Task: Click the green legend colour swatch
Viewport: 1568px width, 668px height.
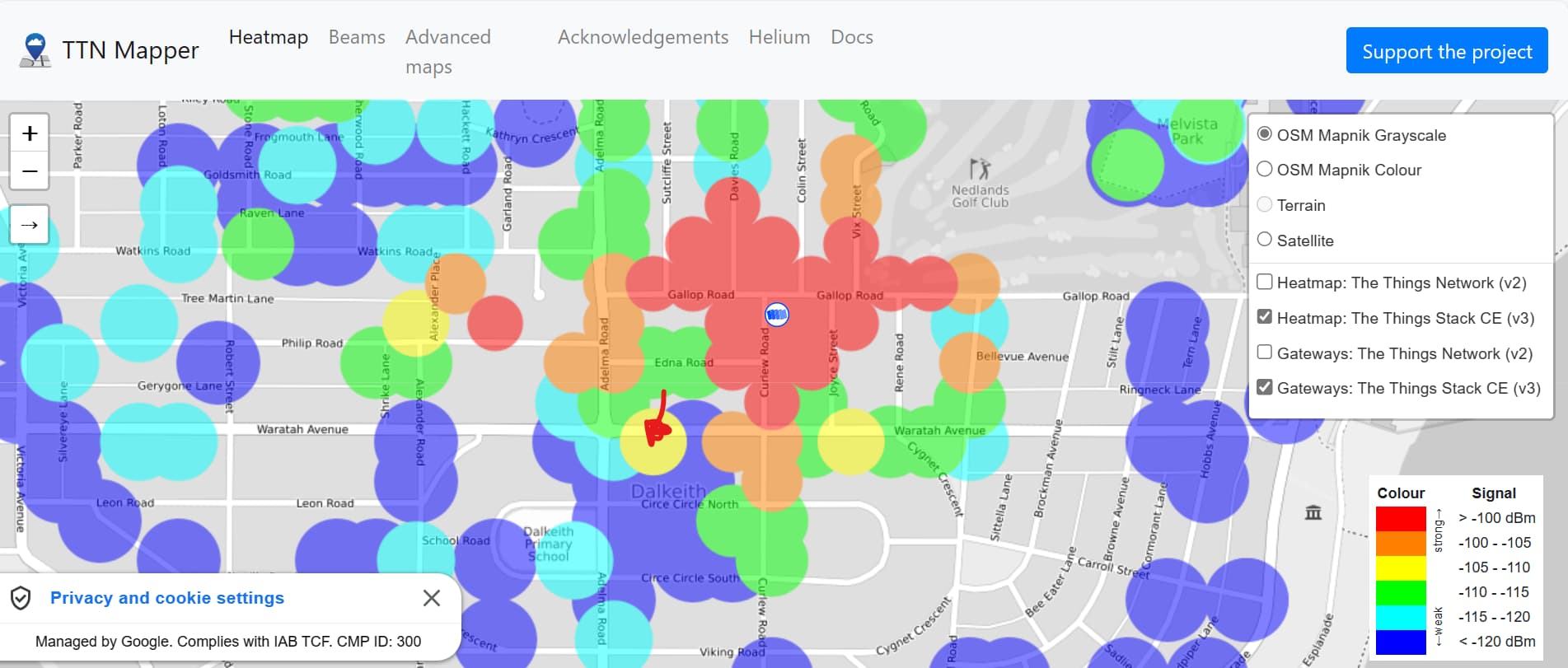Action: (1401, 593)
